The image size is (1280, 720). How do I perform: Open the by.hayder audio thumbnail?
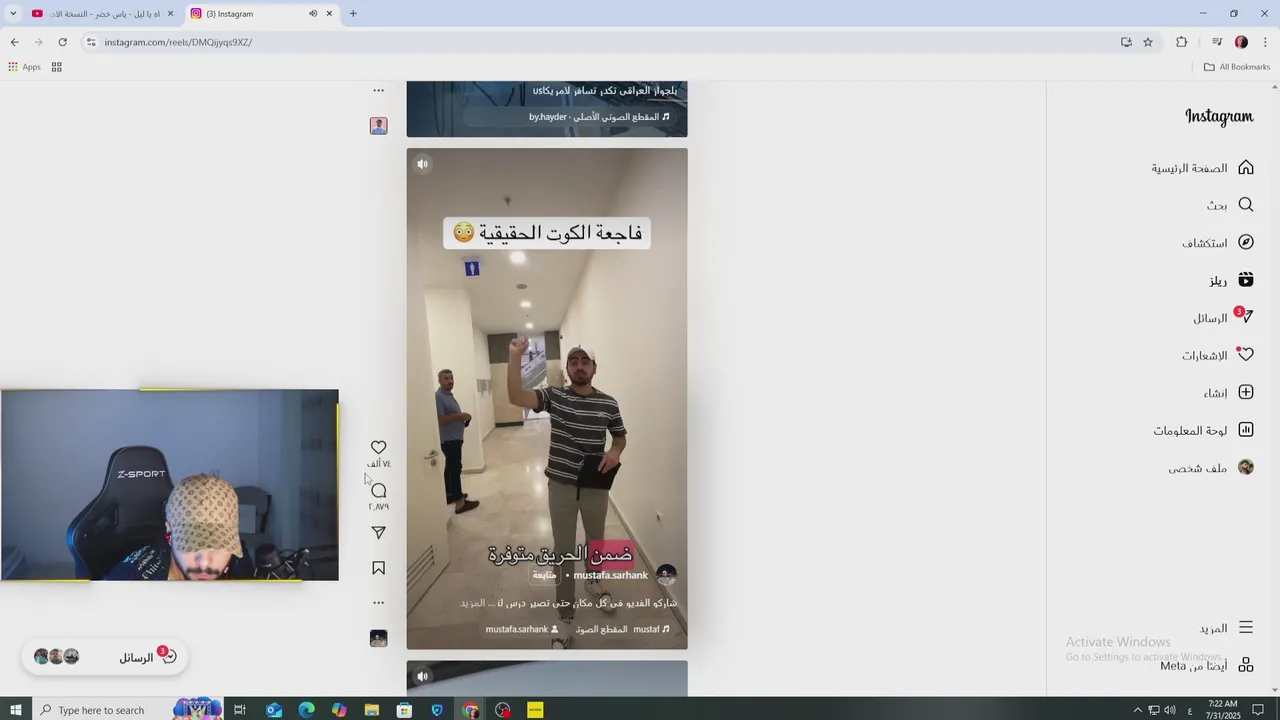pos(378,125)
